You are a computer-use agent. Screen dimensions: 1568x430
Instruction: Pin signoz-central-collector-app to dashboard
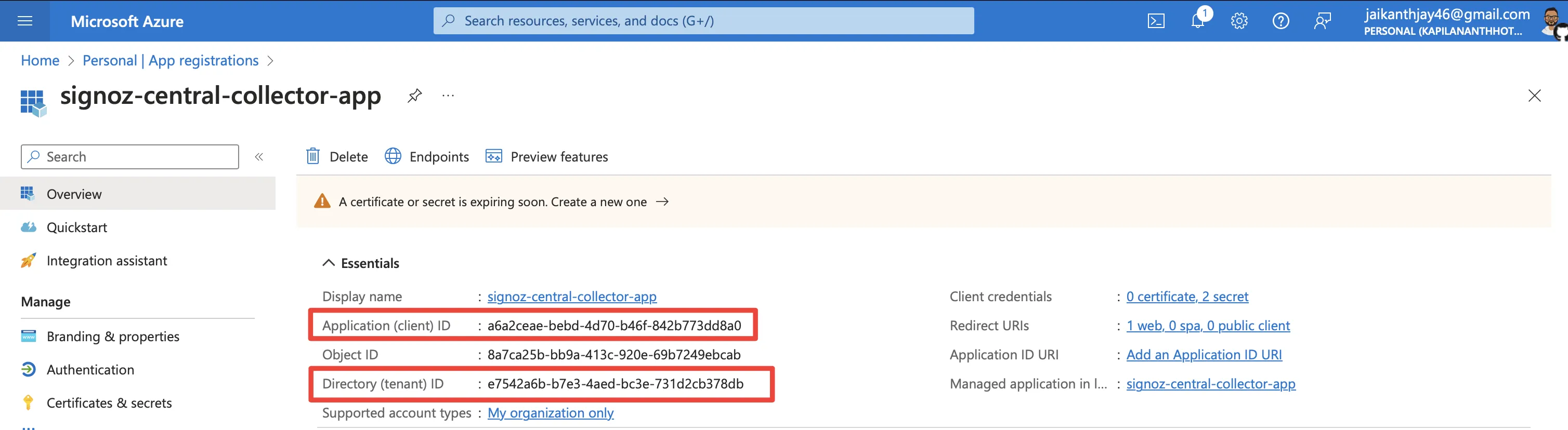click(x=414, y=96)
